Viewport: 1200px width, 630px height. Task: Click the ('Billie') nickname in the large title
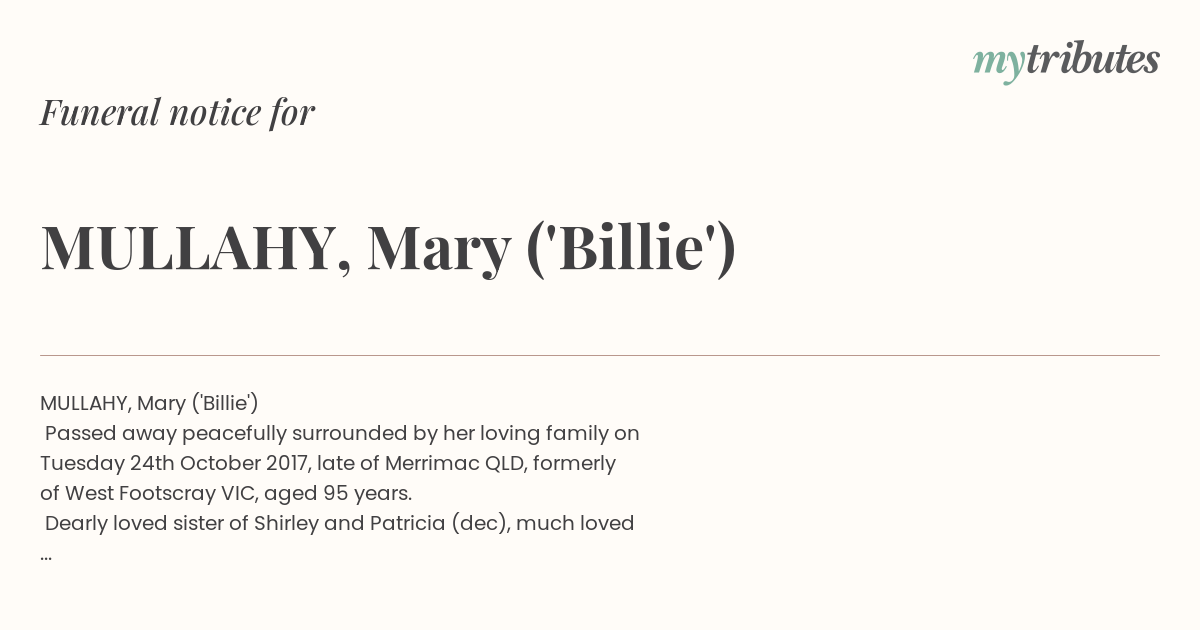pyautogui.click(x=631, y=247)
